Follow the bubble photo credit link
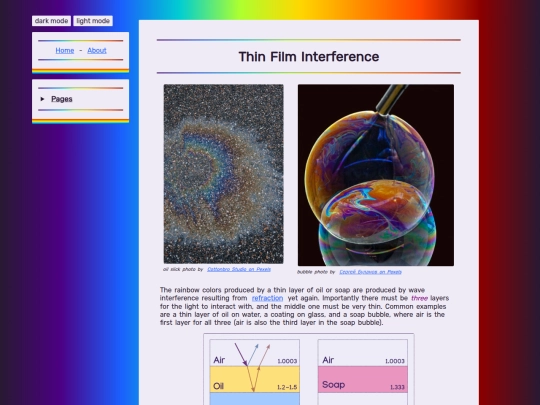 click(370, 272)
